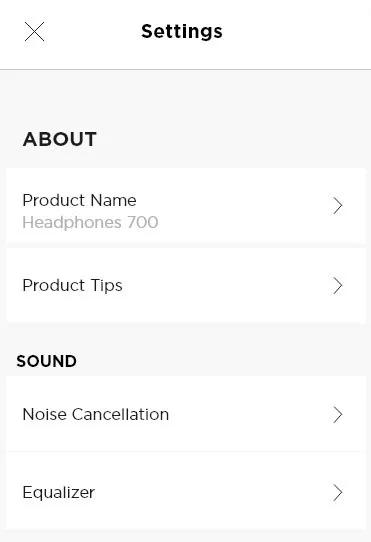
Task: Open the Equalizer settings
Action: (186, 492)
